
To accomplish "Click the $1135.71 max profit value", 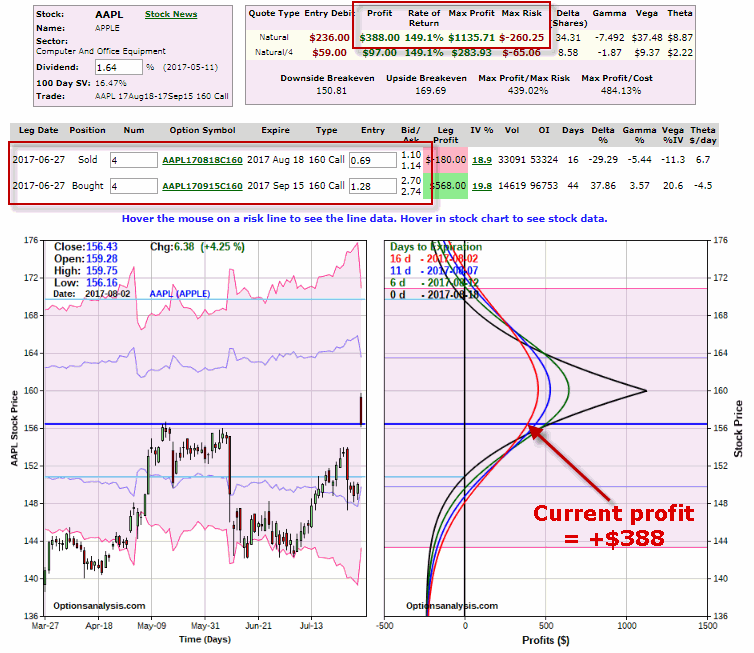I will coord(471,38).
